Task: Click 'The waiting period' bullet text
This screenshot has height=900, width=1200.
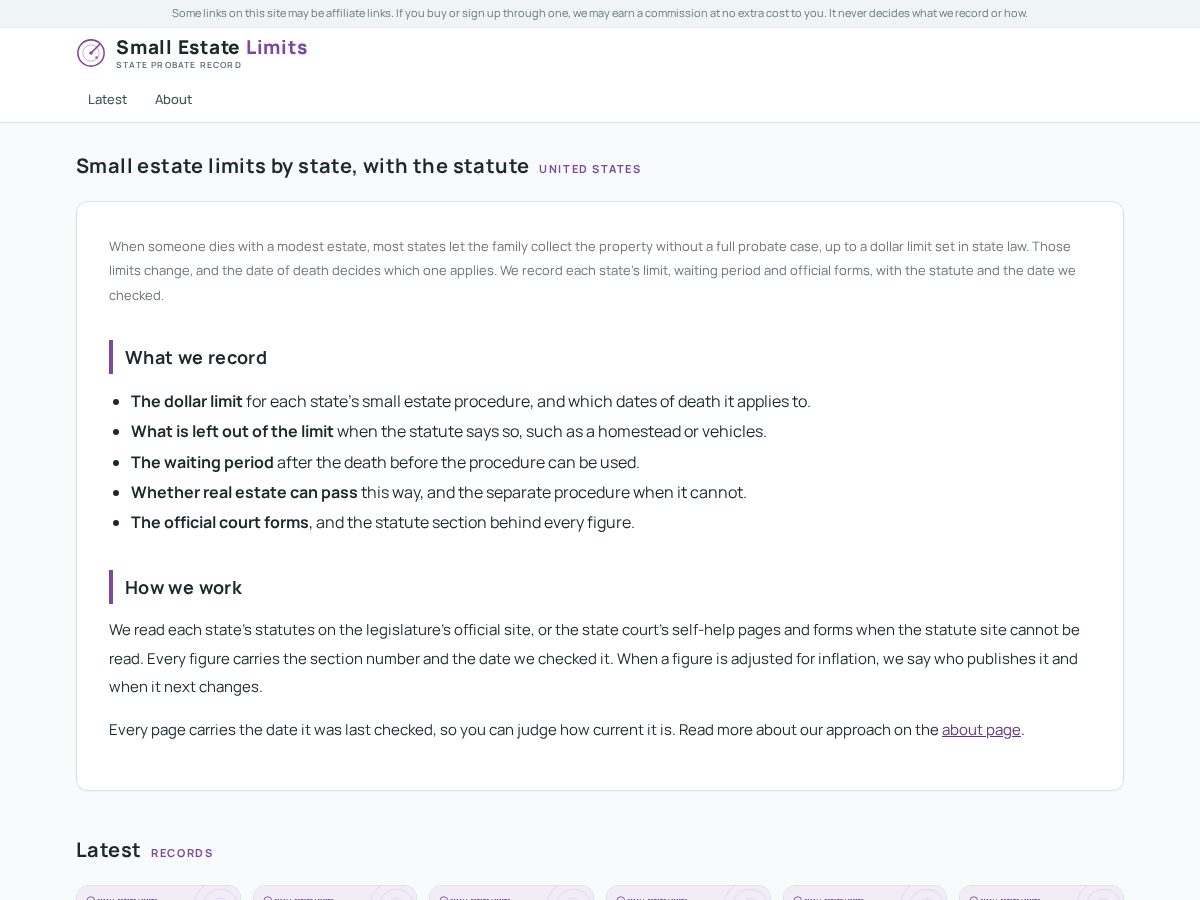Action: (202, 462)
